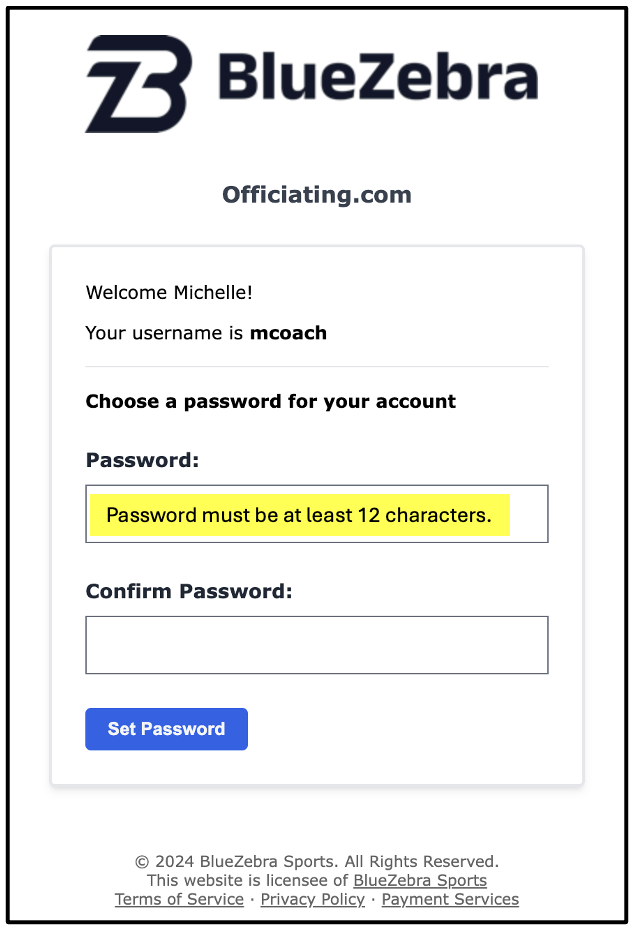Click the copyright notice text

pos(317,861)
